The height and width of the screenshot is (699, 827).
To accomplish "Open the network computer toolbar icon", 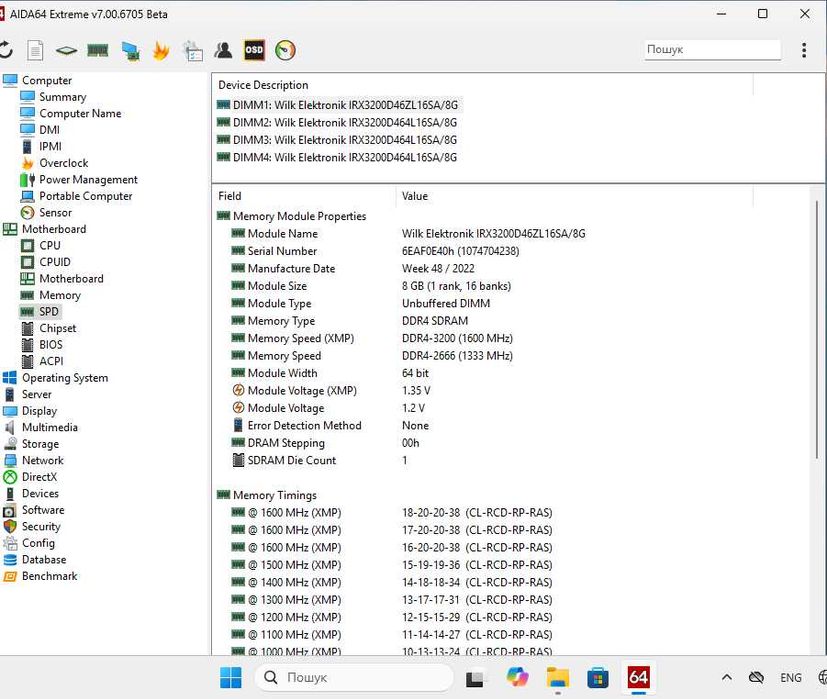I will click(130, 51).
